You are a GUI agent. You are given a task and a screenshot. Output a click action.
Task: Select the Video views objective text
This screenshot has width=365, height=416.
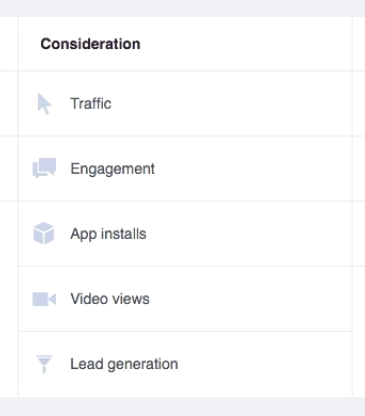point(110,299)
